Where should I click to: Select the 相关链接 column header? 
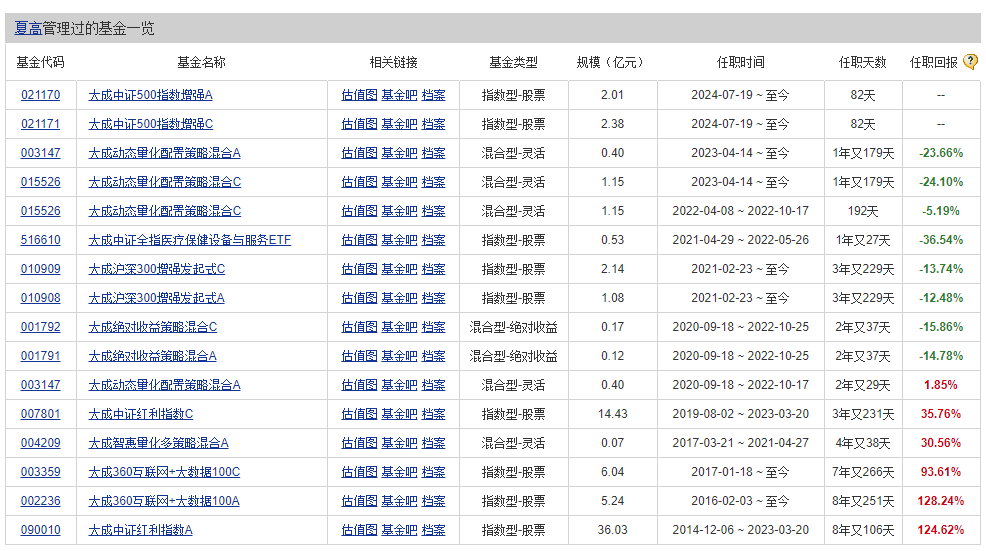click(x=394, y=62)
